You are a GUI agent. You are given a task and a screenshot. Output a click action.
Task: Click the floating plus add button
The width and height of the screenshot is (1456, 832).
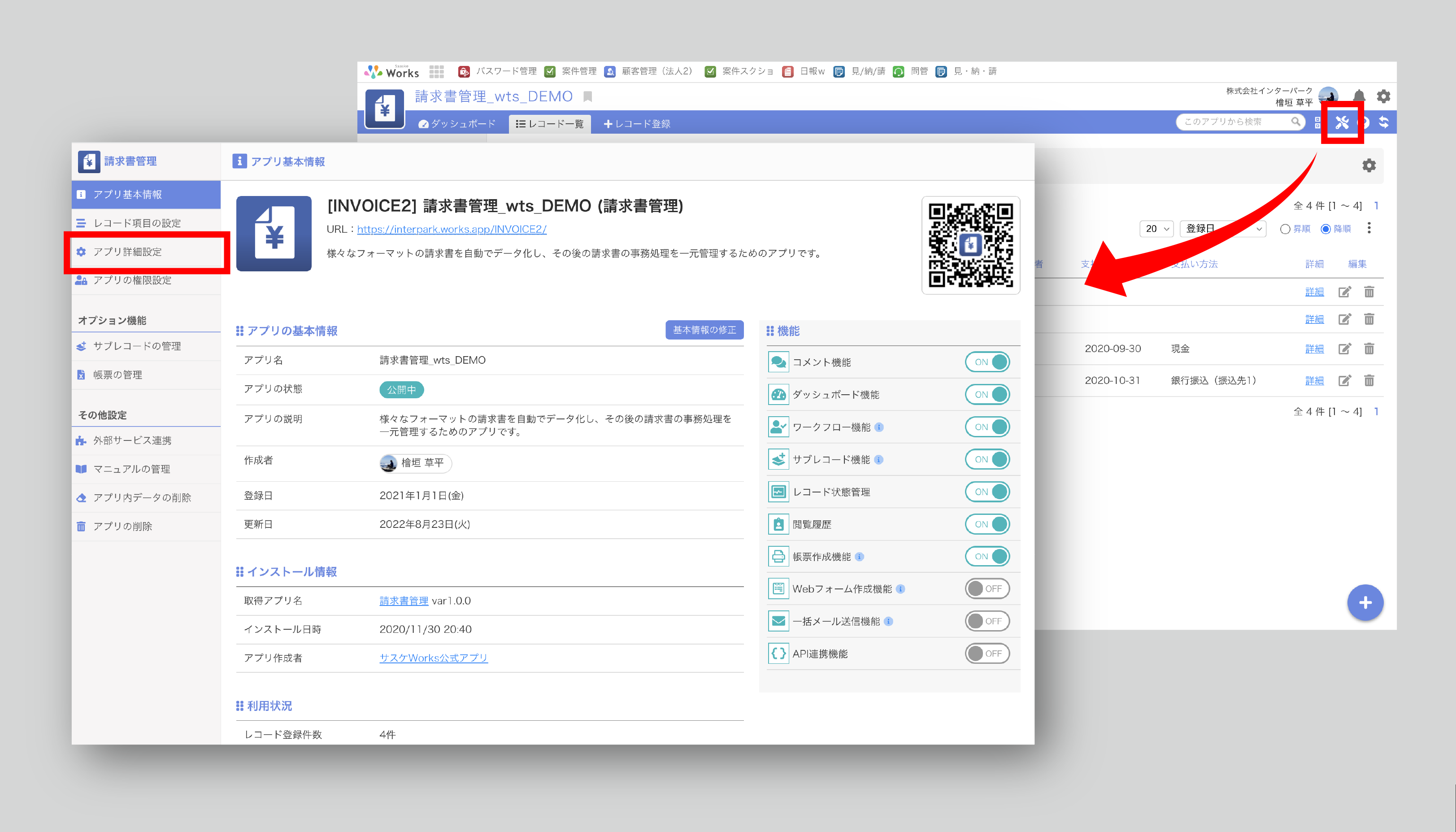point(1365,602)
